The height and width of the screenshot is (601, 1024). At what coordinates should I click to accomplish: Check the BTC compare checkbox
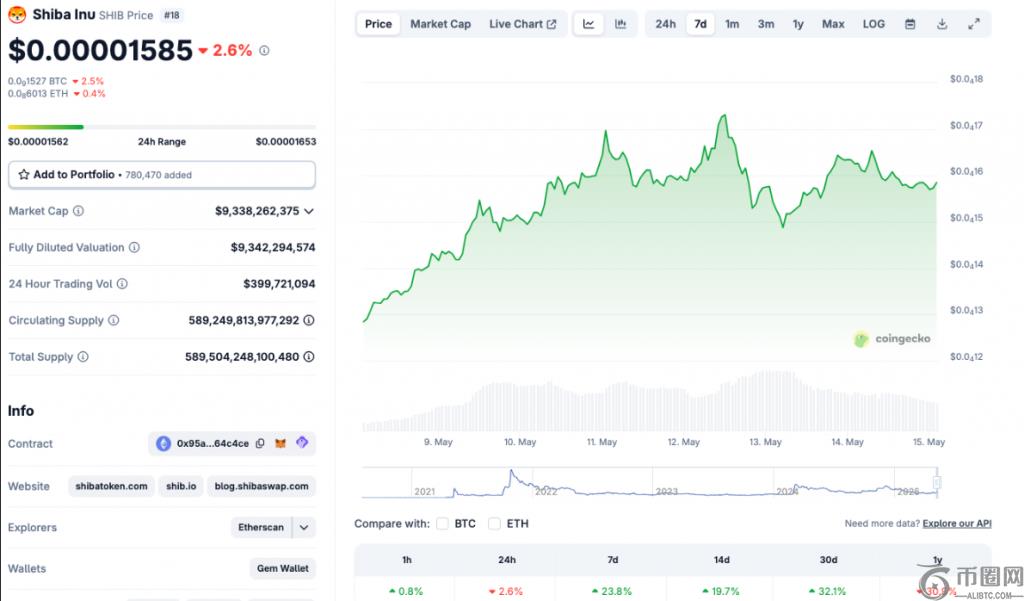coord(442,523)
